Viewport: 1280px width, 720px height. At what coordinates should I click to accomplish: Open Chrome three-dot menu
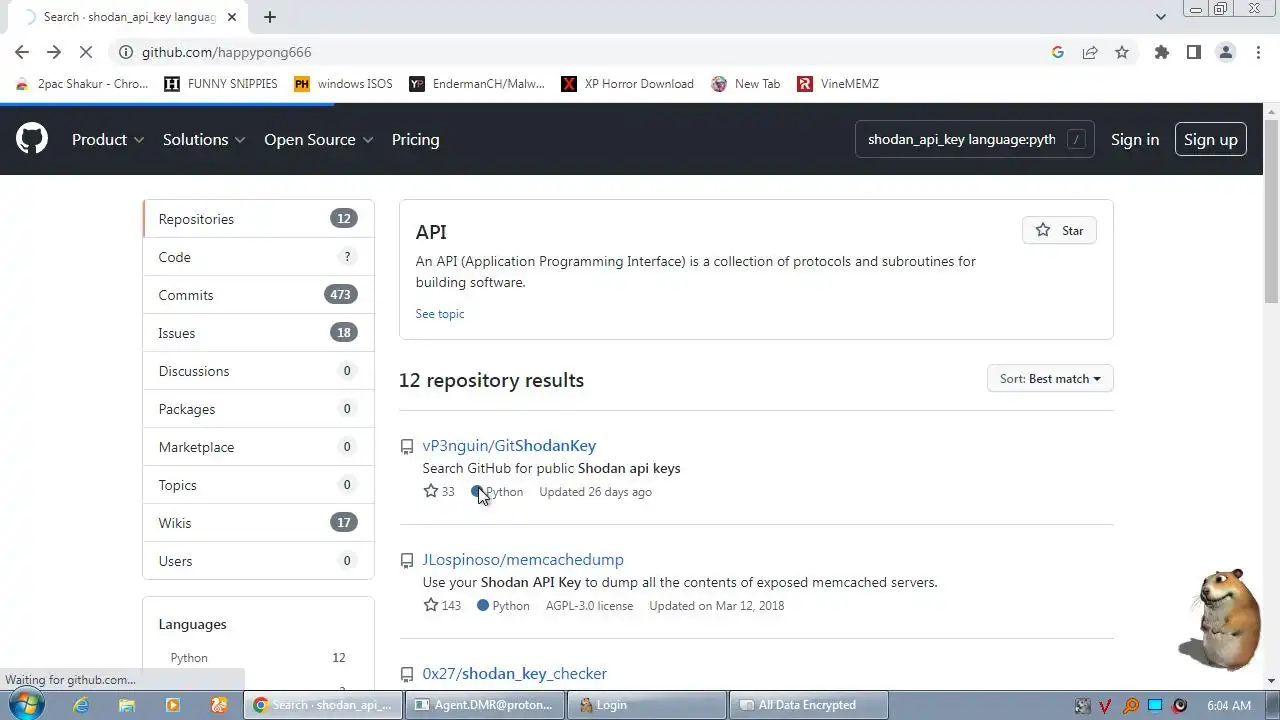tap(1258, 52)
